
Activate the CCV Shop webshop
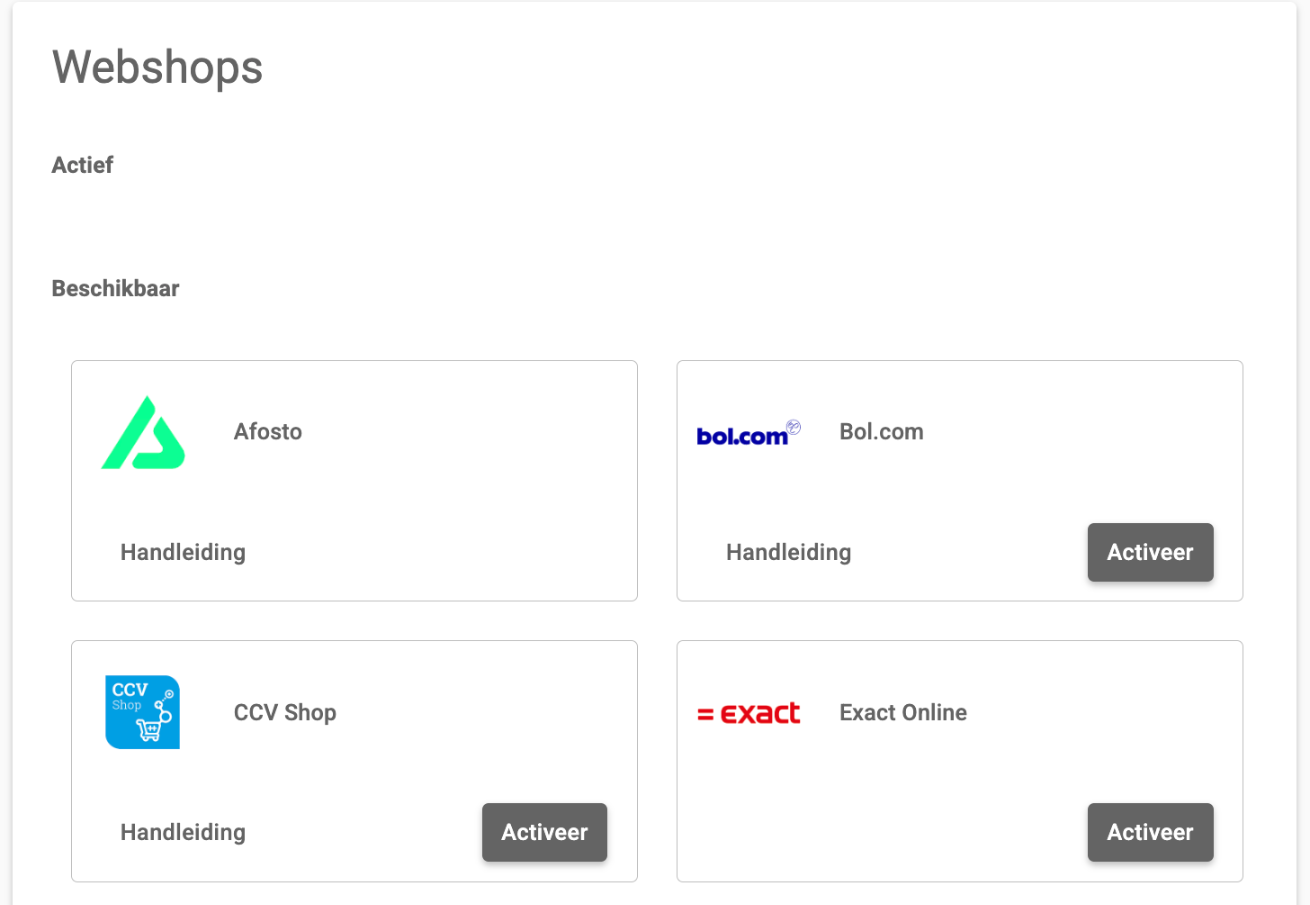[x=545, y=832]
